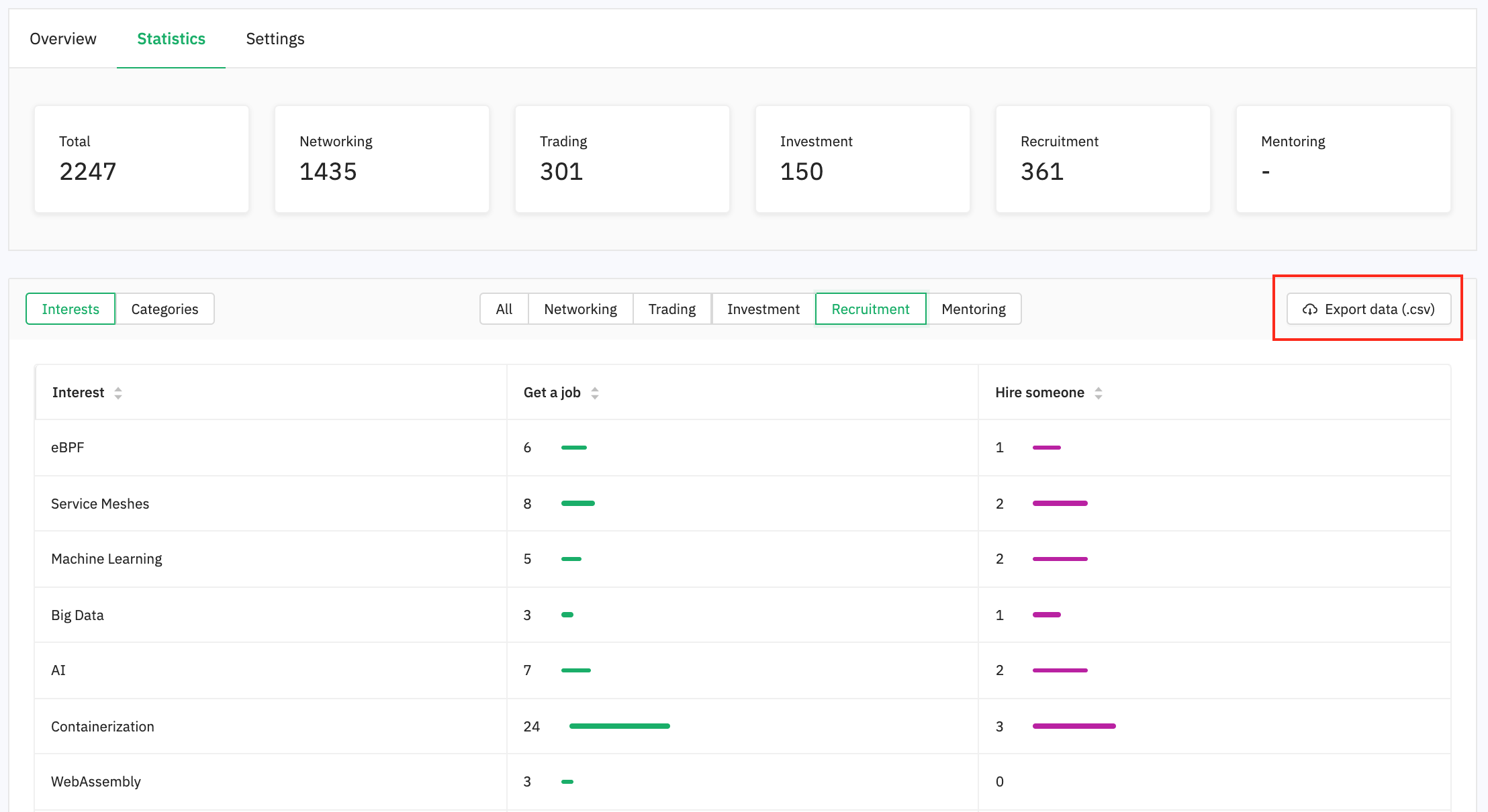Click Containerization Hire someone value 3
The height and width of the screenshot is (812, 1488).
(x=1000, y=727)
